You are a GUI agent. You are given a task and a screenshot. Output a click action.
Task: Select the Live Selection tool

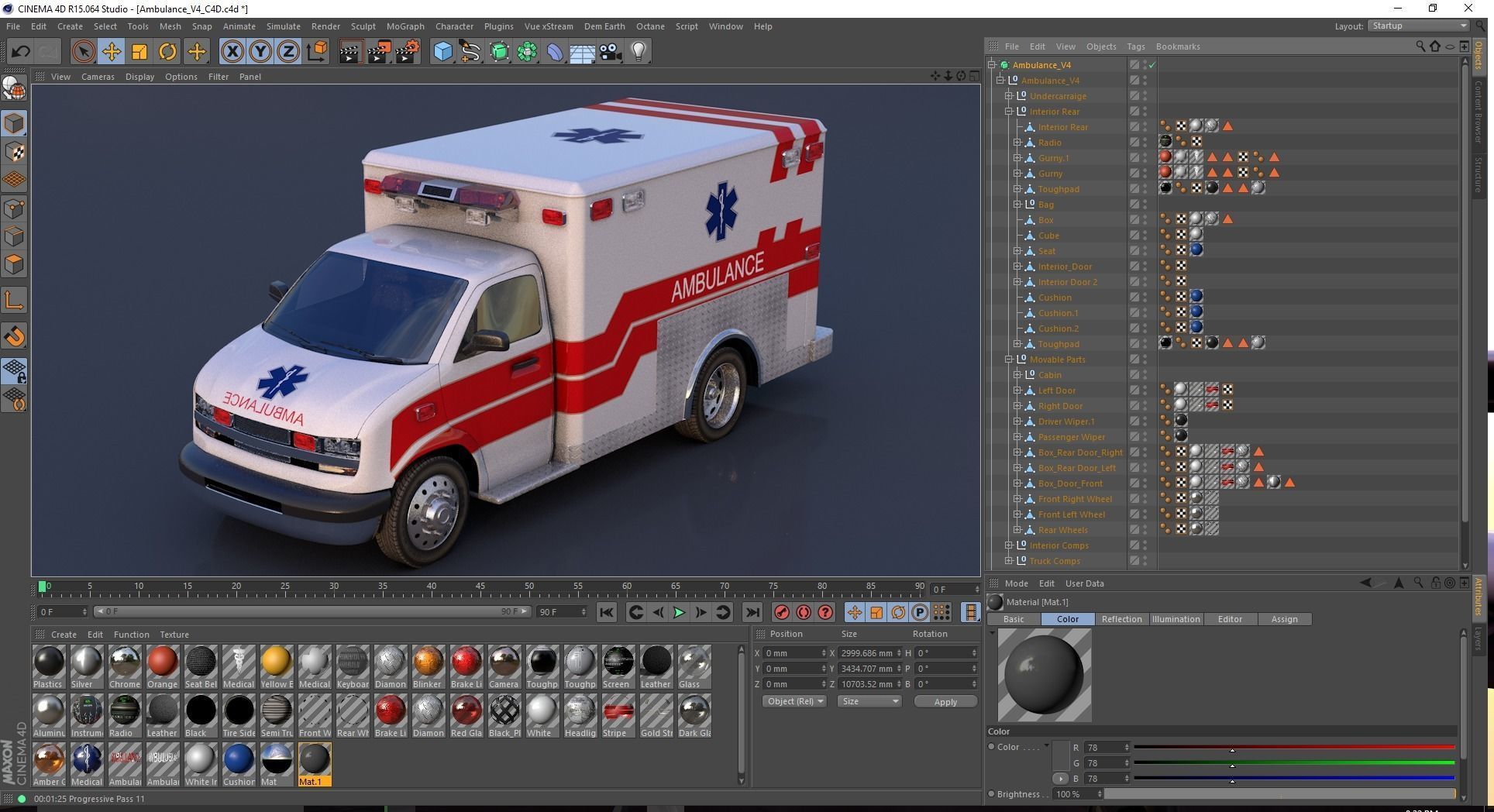tap(83, 52)
